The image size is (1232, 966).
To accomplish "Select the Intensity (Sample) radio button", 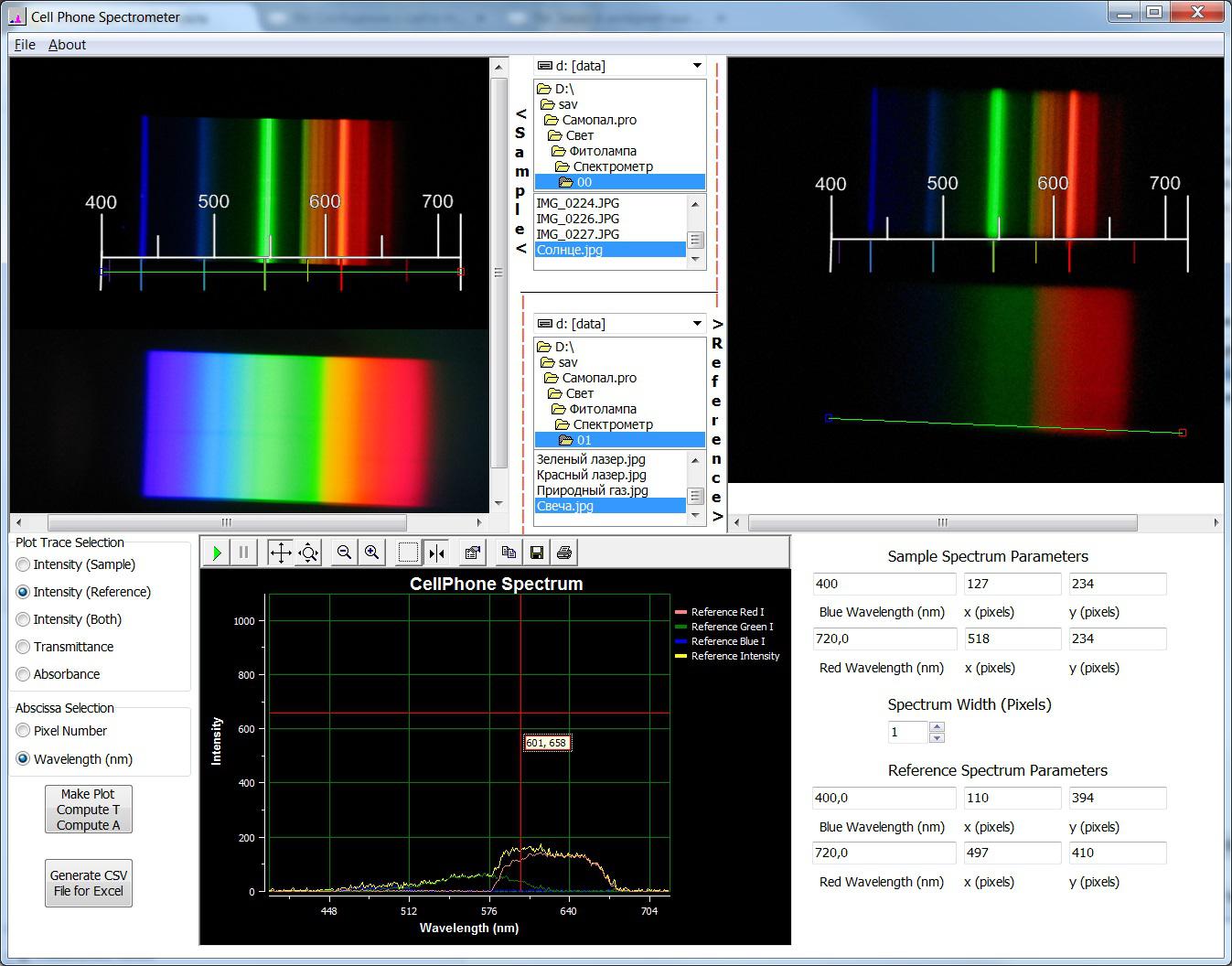I will (24, 564).
